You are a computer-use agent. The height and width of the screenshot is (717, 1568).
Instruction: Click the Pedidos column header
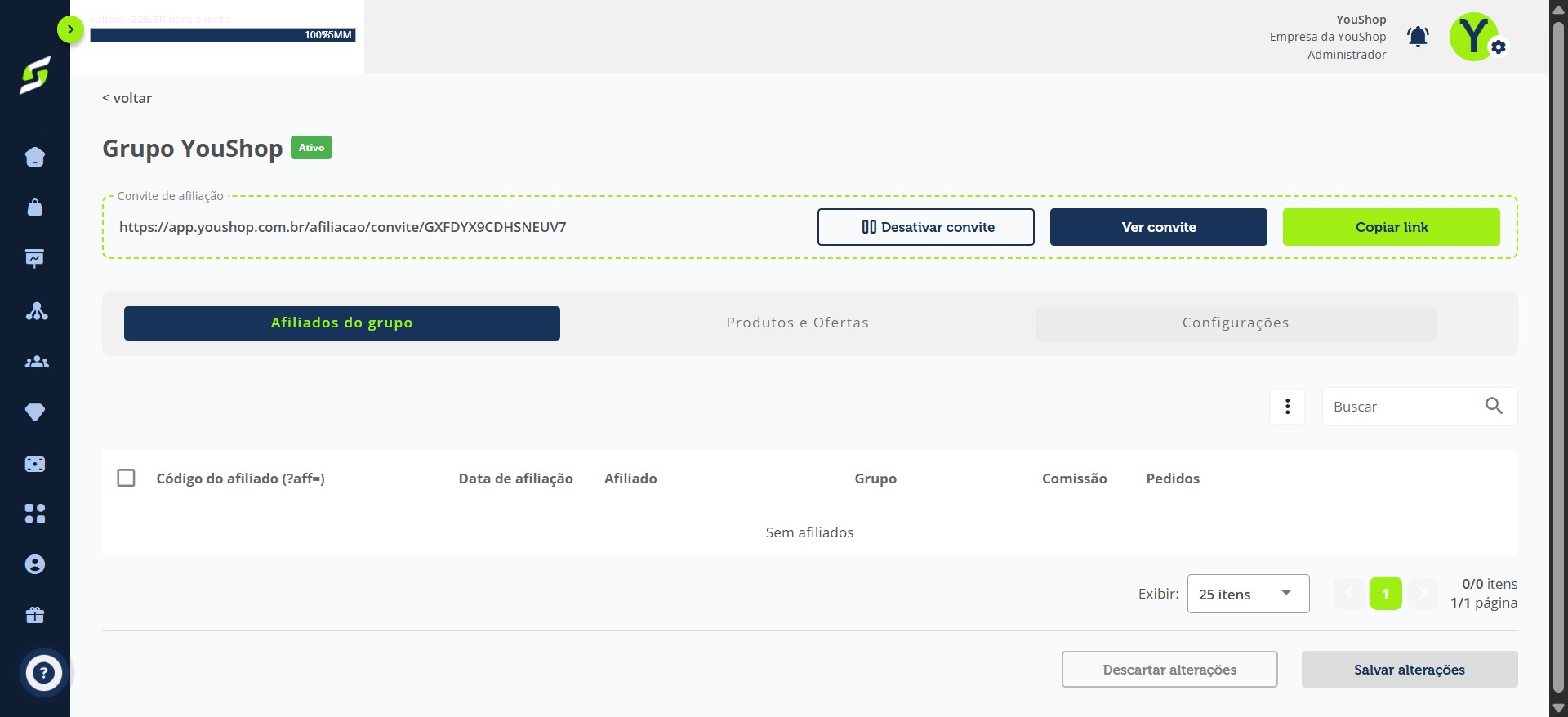pyautogui.click(x=1173, y=479)
